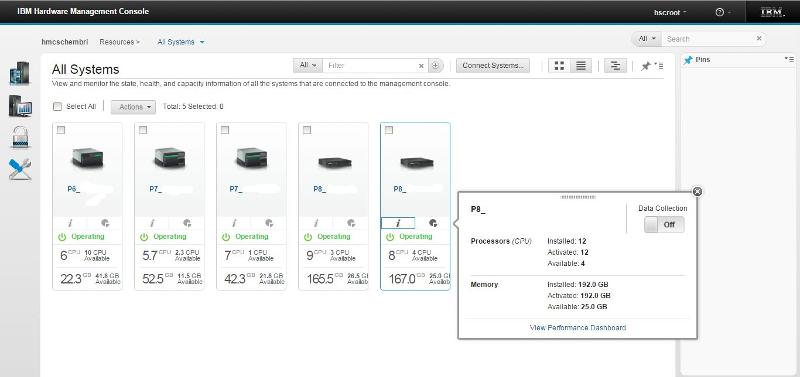Open the HMC Management monitor icon in sidebar
800x377 pixels.
(x=20, y=106)
